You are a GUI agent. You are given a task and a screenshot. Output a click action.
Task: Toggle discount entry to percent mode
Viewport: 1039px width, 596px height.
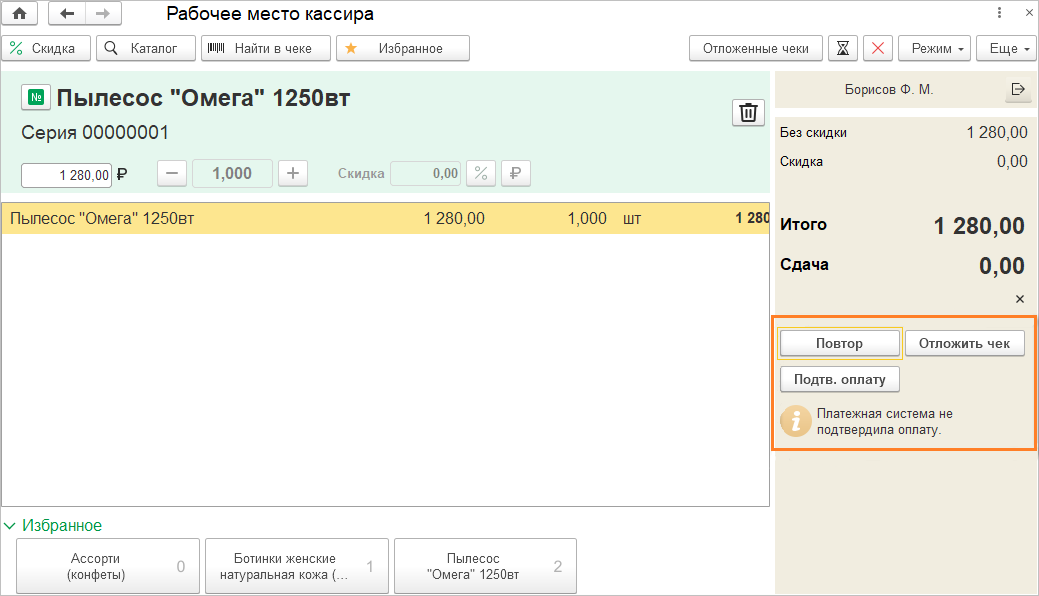pos(480,173)
